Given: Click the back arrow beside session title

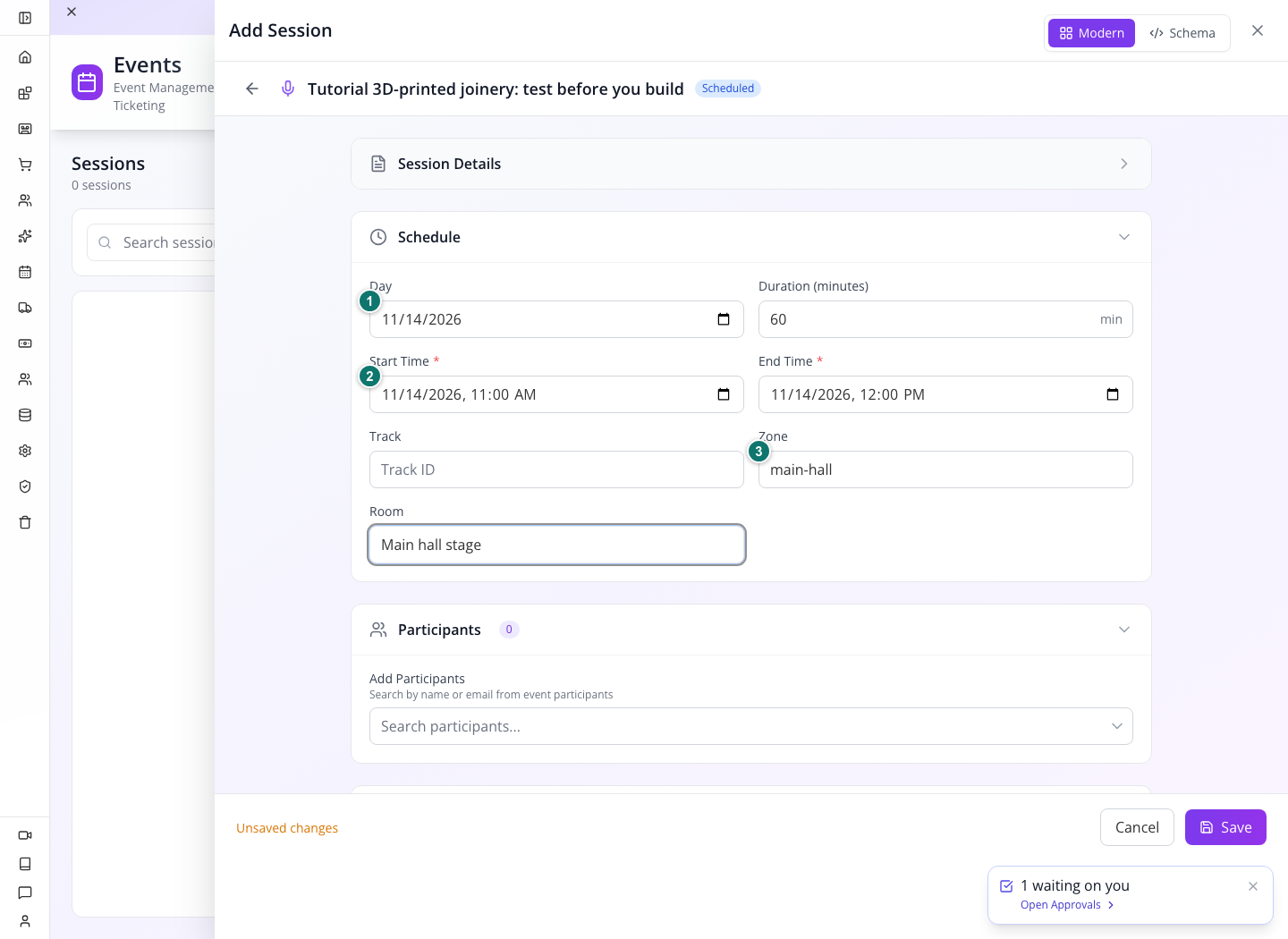Looking at the screenshot, I should [252, 89].
